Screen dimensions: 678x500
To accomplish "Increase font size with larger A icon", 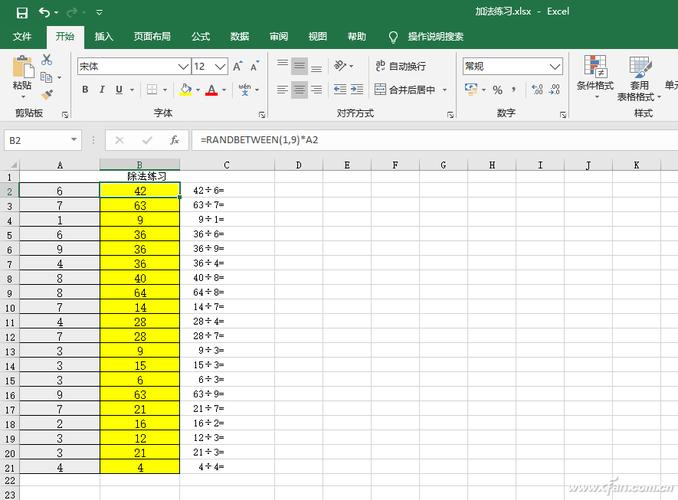I will tap(237, 67).
